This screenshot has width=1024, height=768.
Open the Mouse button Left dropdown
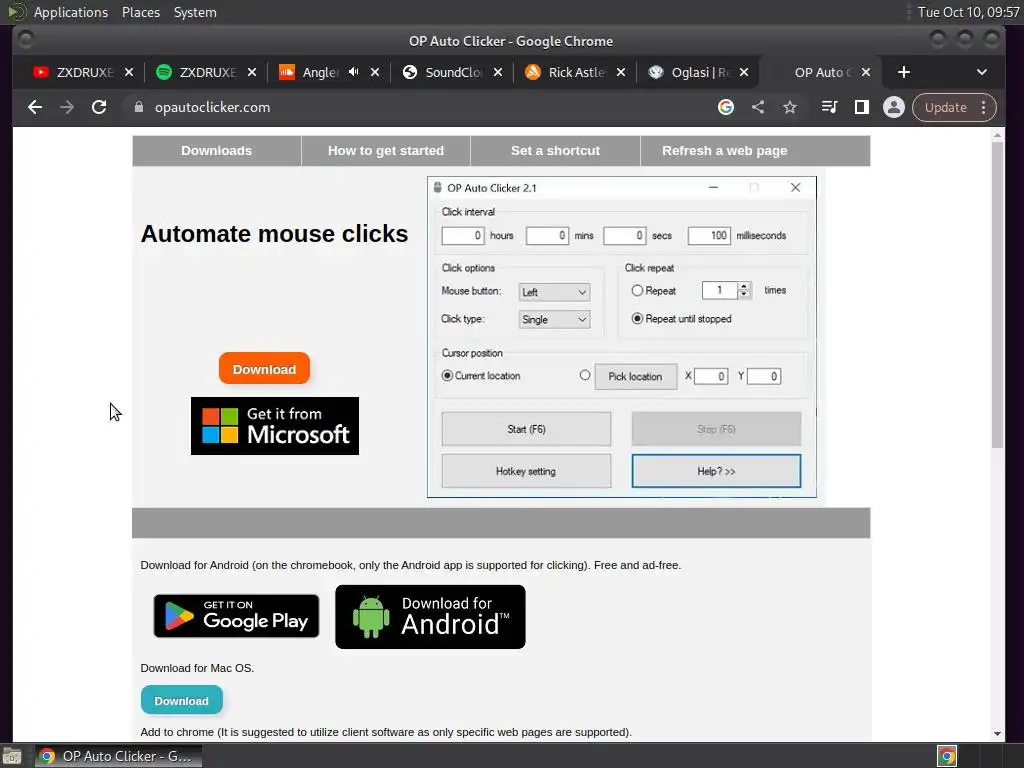[554, 292]
